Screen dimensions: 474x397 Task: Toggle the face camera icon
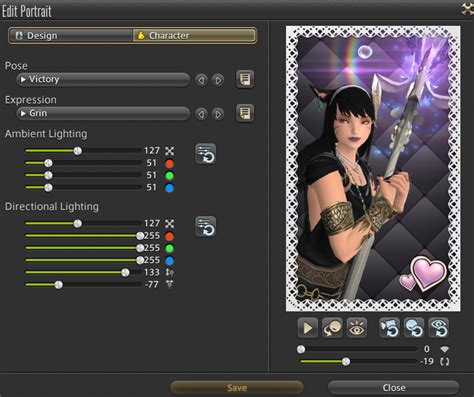(x=332, y=328)
